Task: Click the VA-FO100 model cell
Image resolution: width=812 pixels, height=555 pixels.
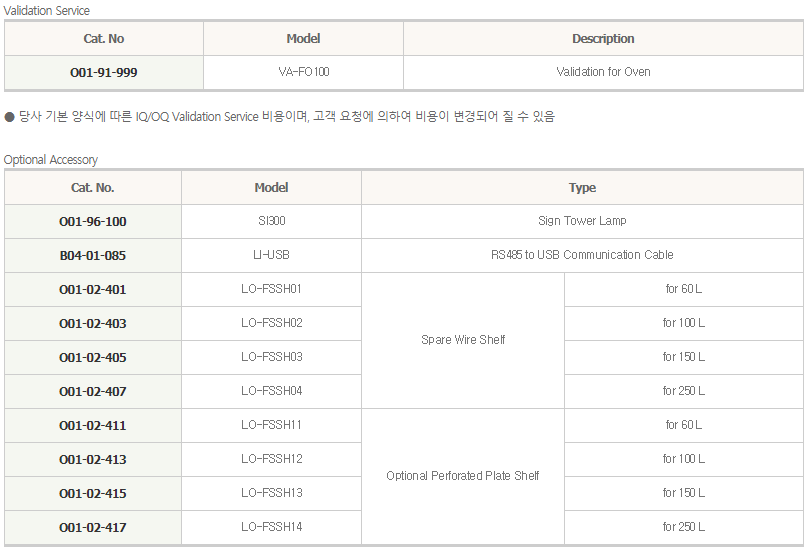Action: pos(304,72)
